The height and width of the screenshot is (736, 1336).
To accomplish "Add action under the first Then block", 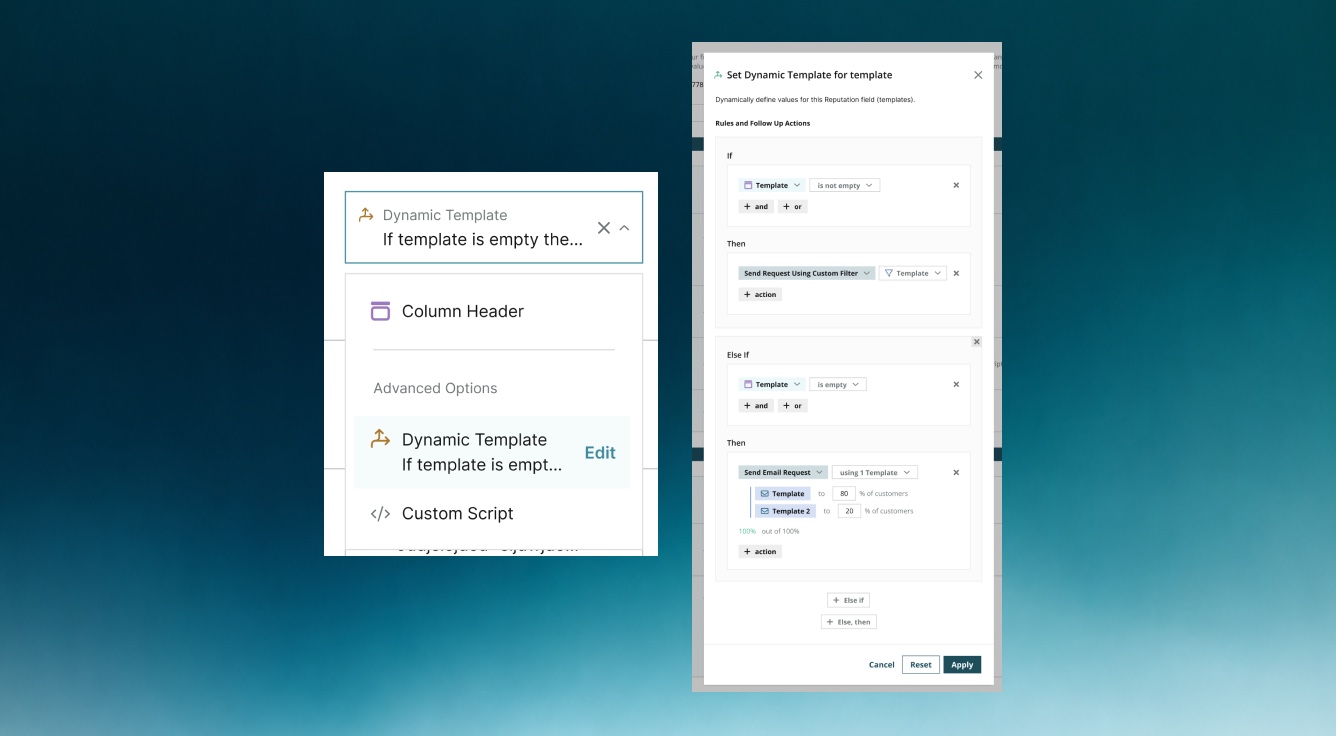I will (x=760, y=294).
